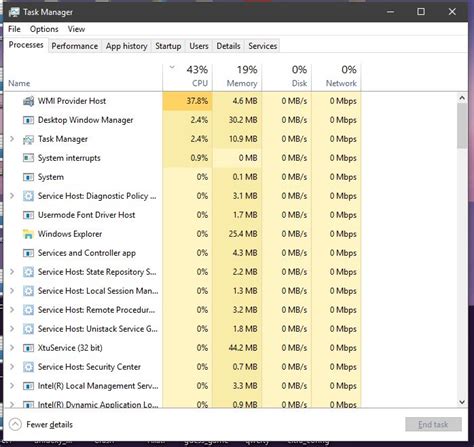Click the vertical scrollbar thumb

coord(462,125)
